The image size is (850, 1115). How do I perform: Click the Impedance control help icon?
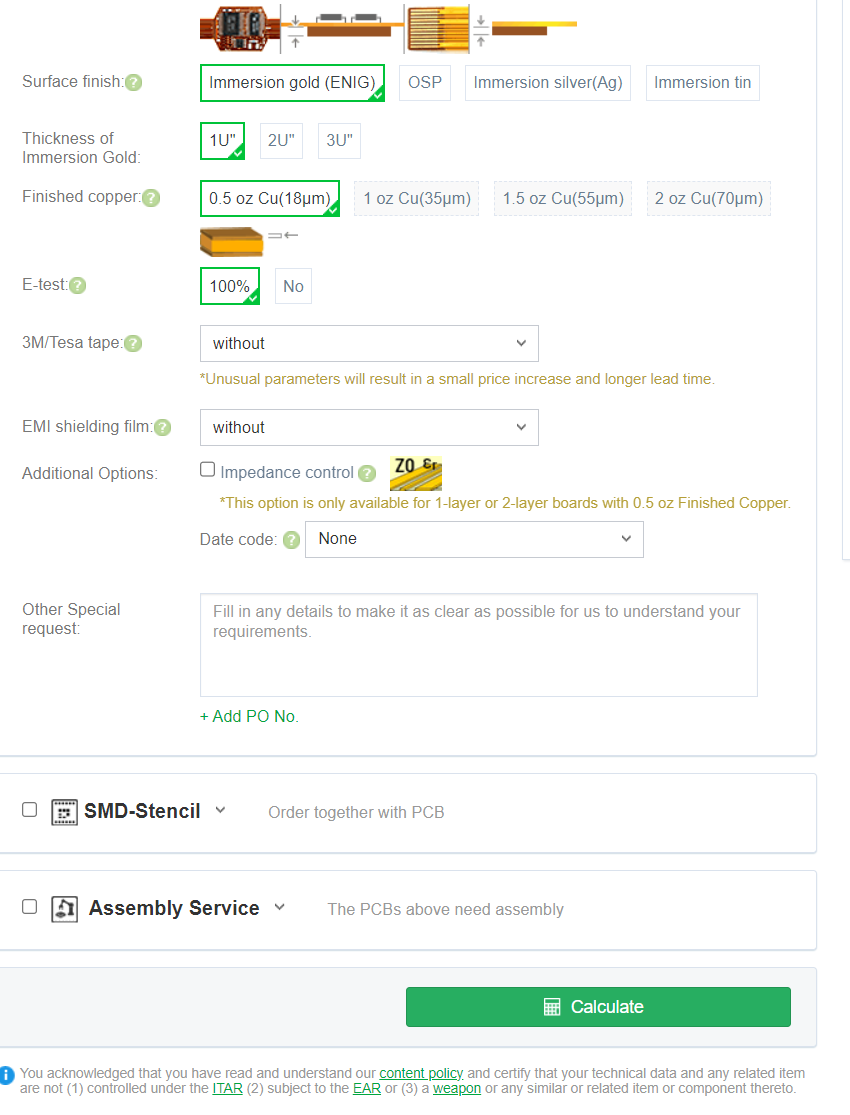pos(366,474)
